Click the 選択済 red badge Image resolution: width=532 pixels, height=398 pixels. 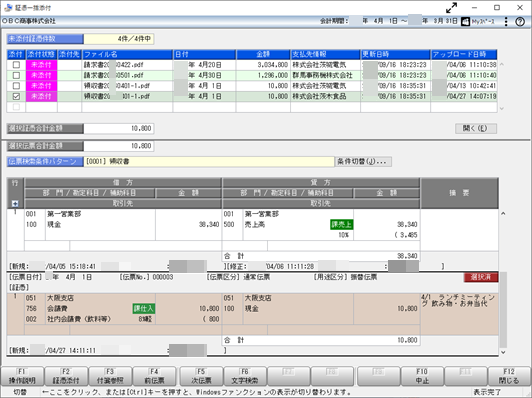pyautogui.click(x=481, y=277)
